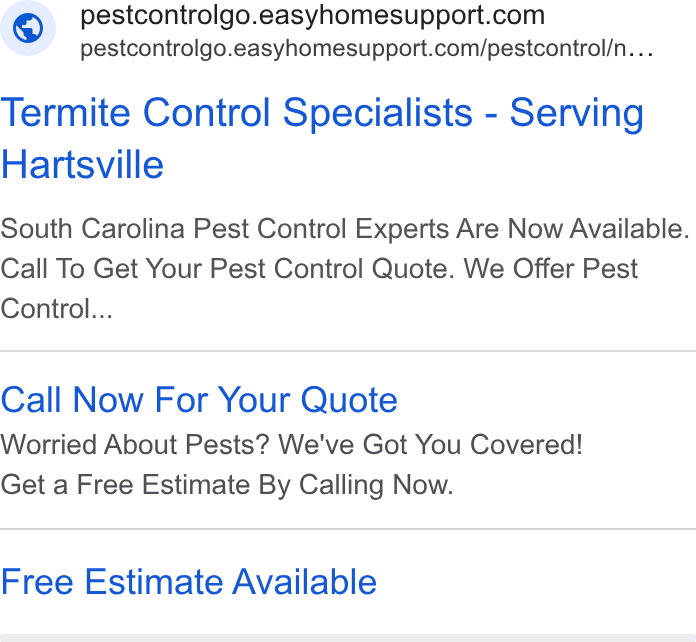Click the divider line above Call Now For Your Quote
The image size is (696, 642).
(348, 351)
